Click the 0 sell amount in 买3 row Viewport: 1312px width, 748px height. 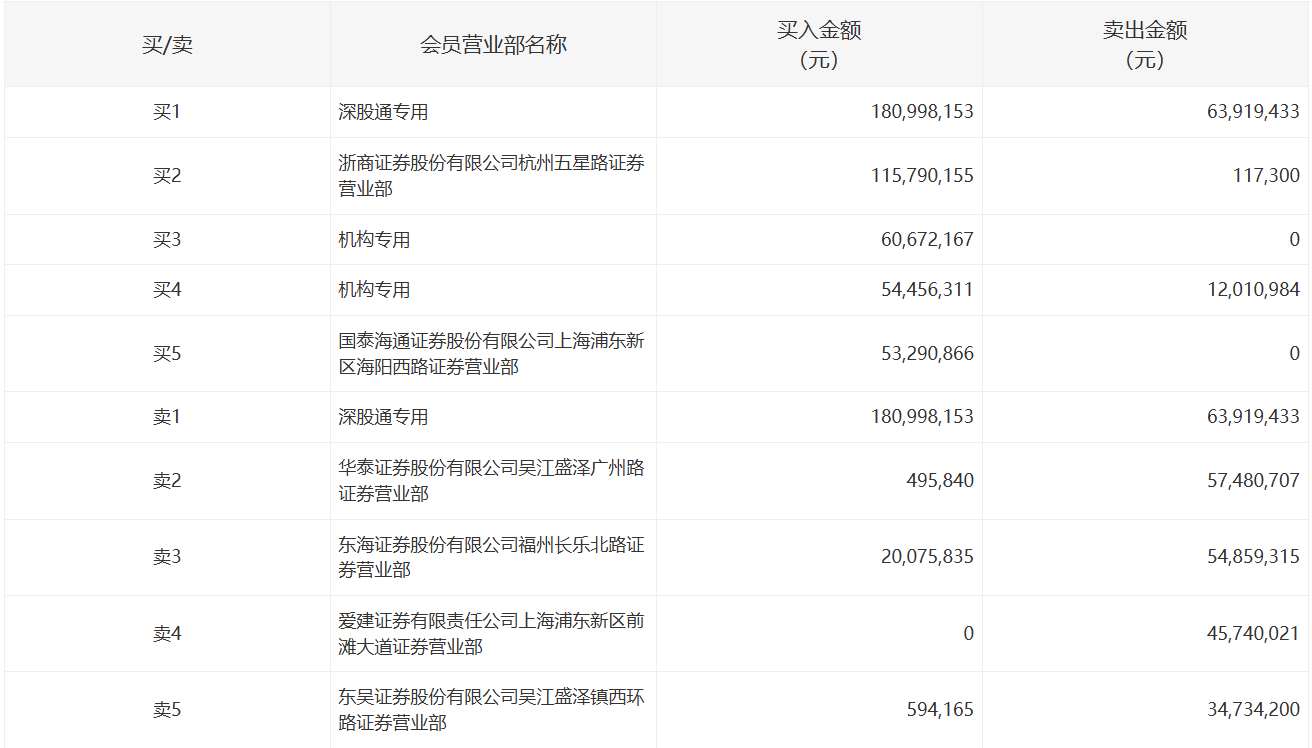tap(1295, 240)
